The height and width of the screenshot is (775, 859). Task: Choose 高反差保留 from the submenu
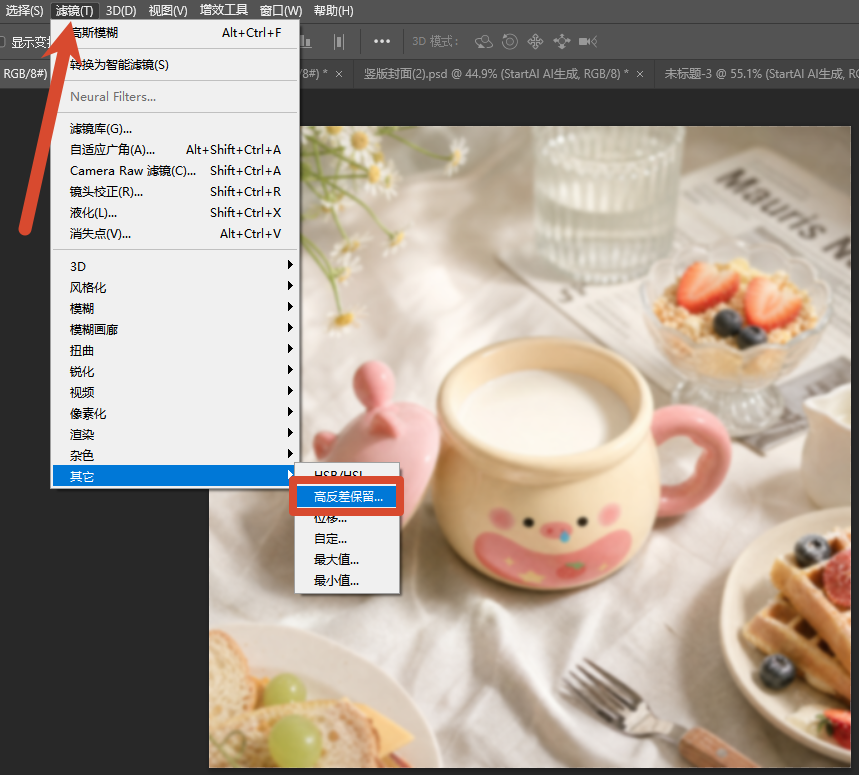[x=347, y=497]
